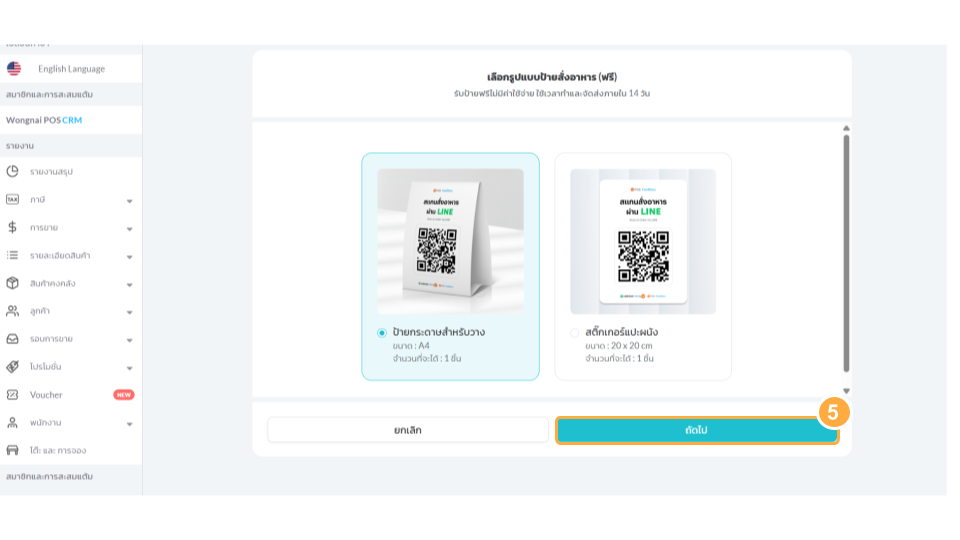
Task: Expand the product details dropdown arrow
Action: pyautogui.click(x=130, y=257)
